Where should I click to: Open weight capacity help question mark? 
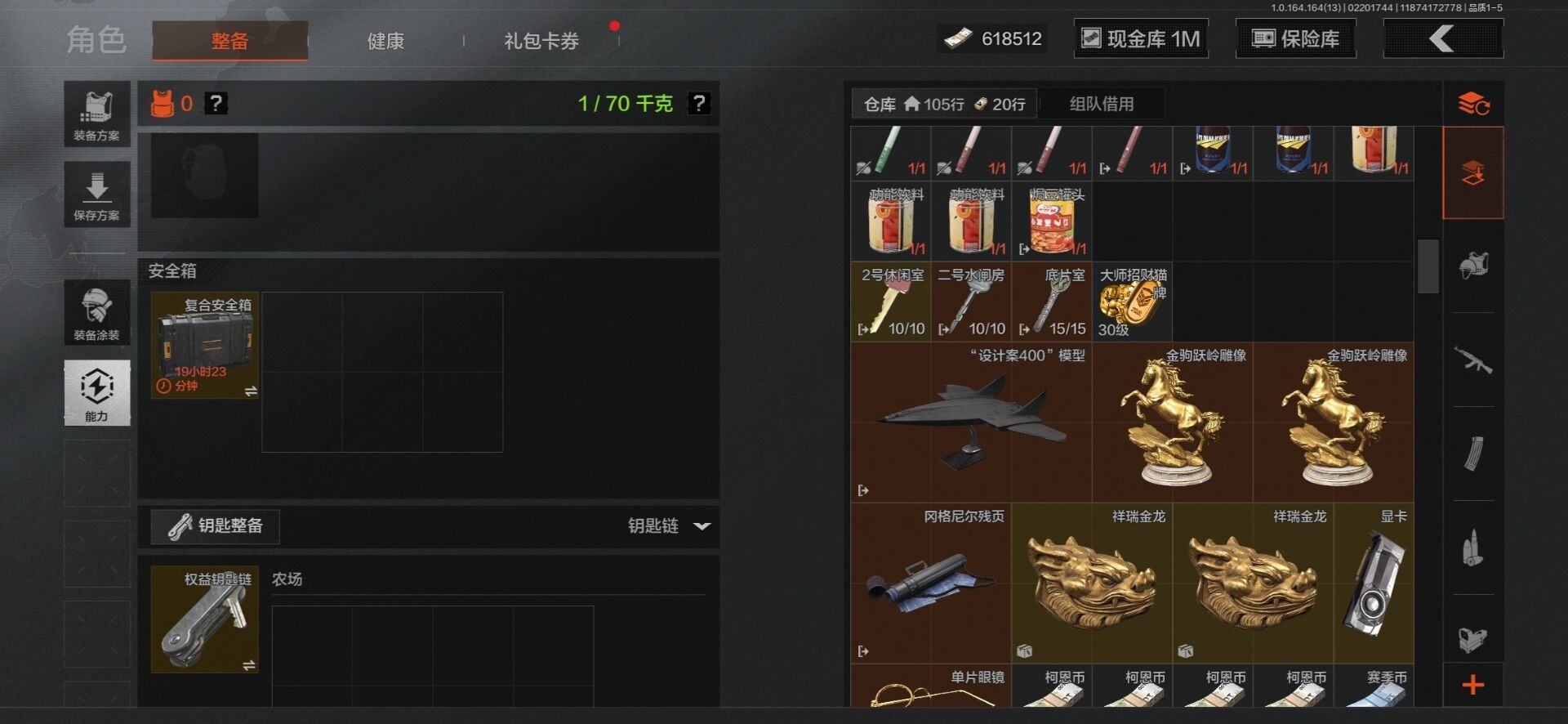[x=699, y=103]
